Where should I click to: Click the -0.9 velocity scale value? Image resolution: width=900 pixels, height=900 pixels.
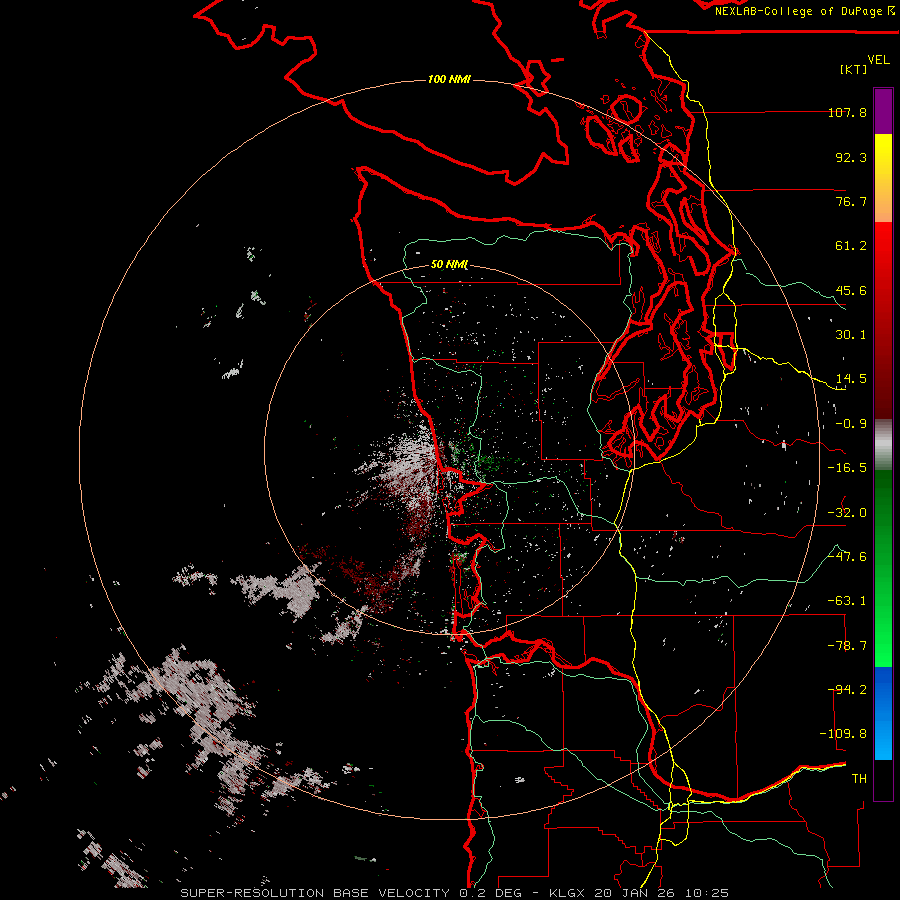pos(851,424)
